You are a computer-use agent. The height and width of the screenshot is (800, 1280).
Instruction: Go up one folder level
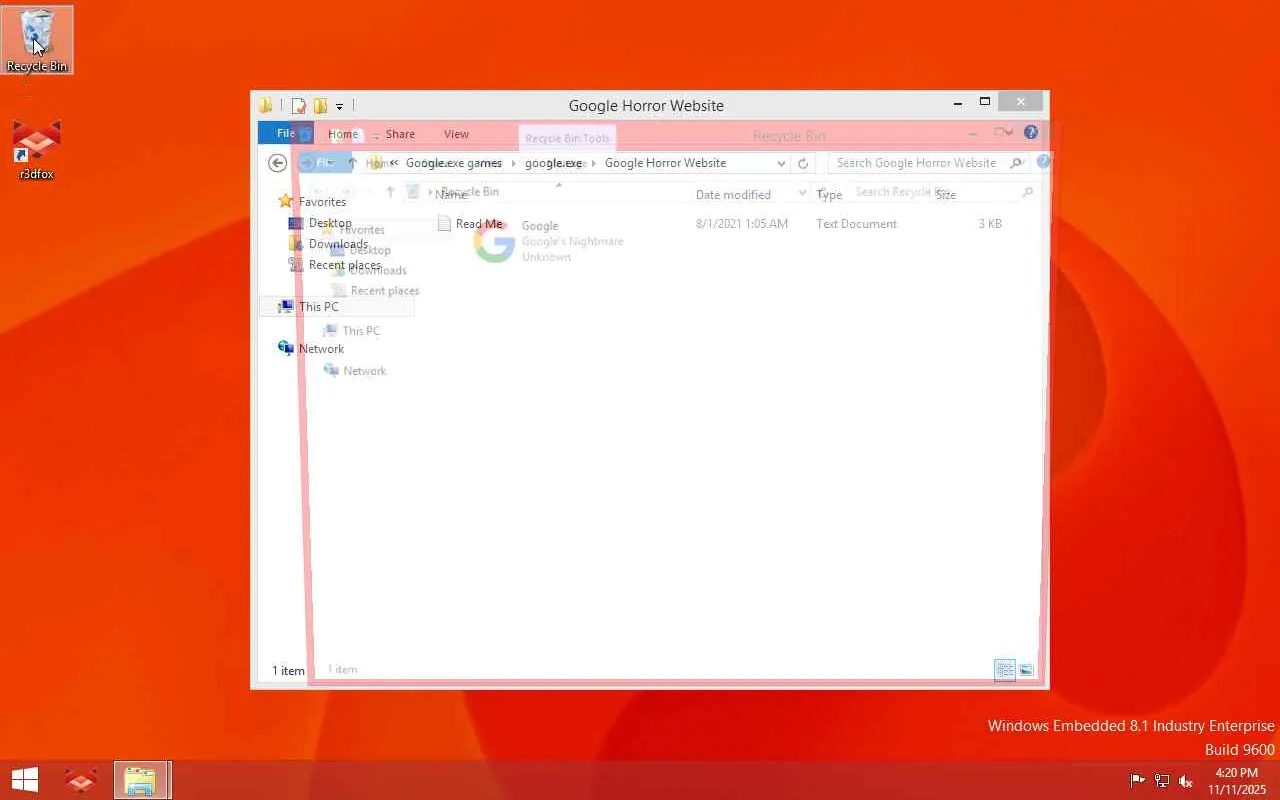[x=352, y=163]
